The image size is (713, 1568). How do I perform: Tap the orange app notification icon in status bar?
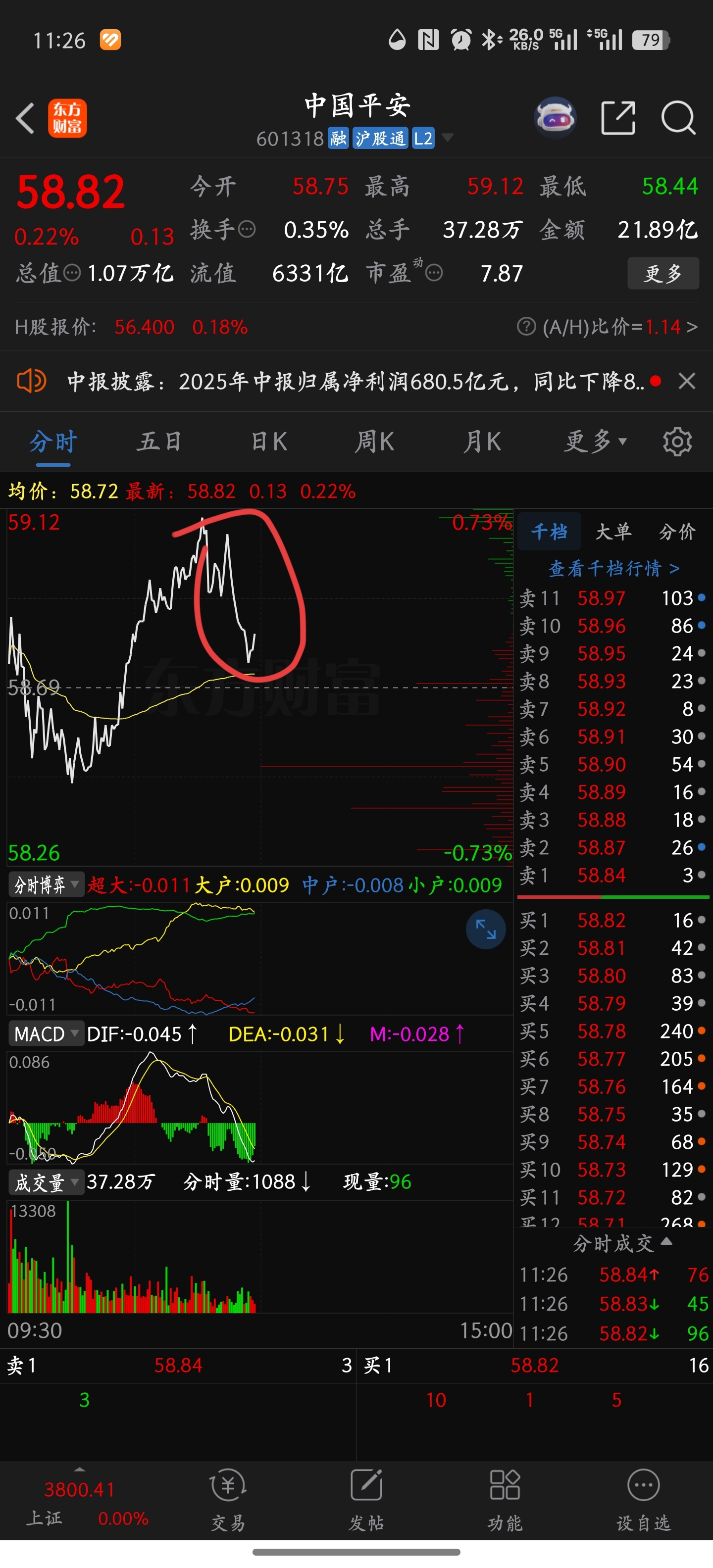110,40
